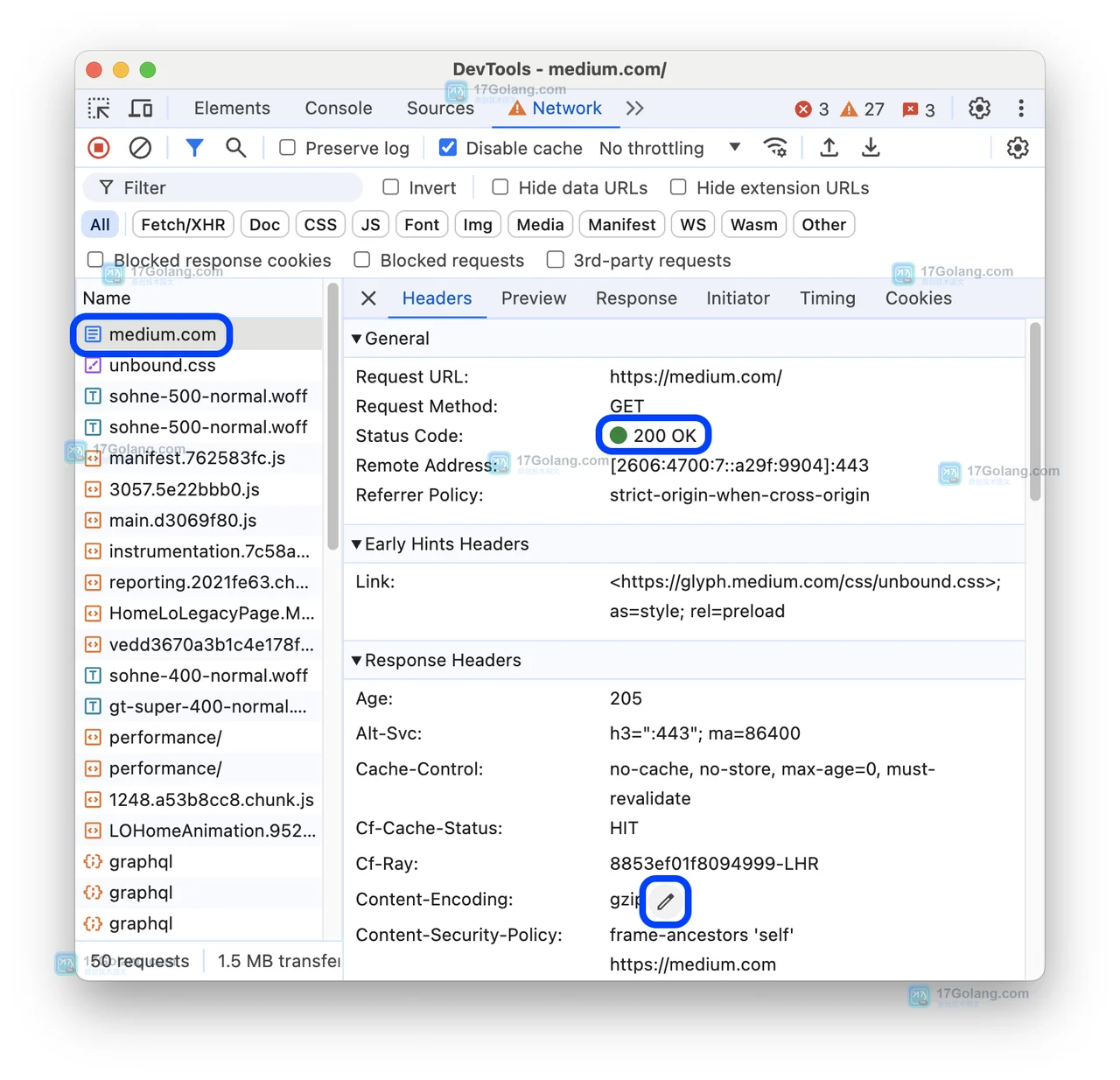Open the Response tab
This screenshot has width=1120, height=1080.
636,298
